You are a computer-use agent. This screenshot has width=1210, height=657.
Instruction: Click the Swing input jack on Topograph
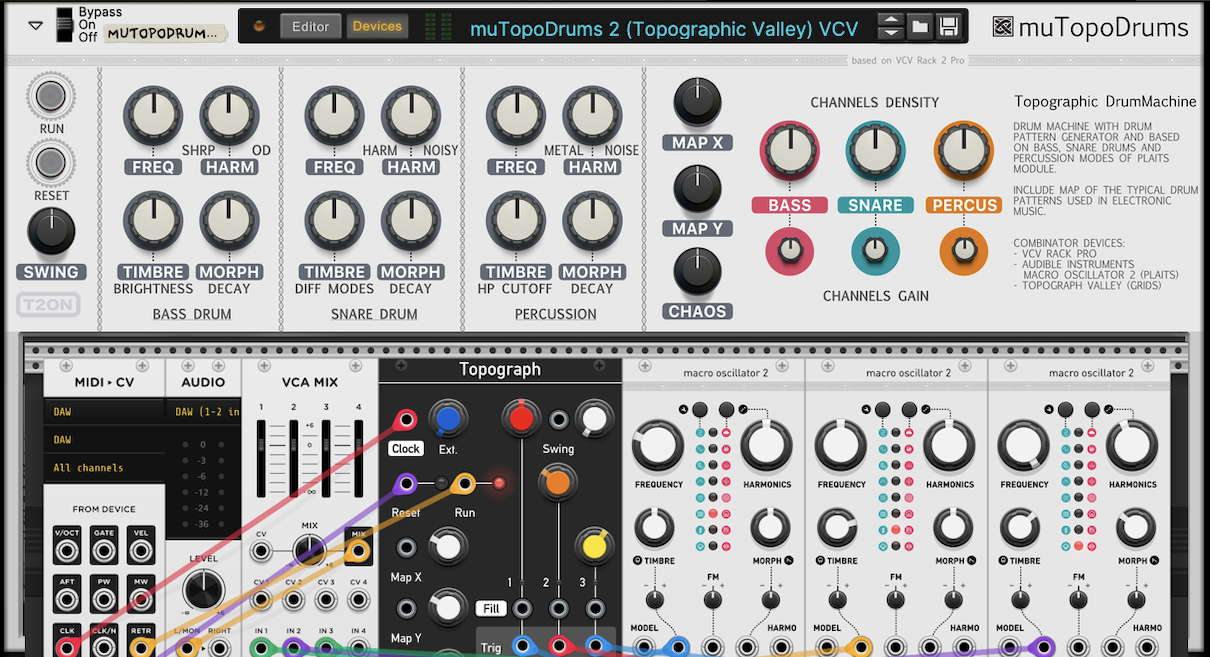[559, 419]
